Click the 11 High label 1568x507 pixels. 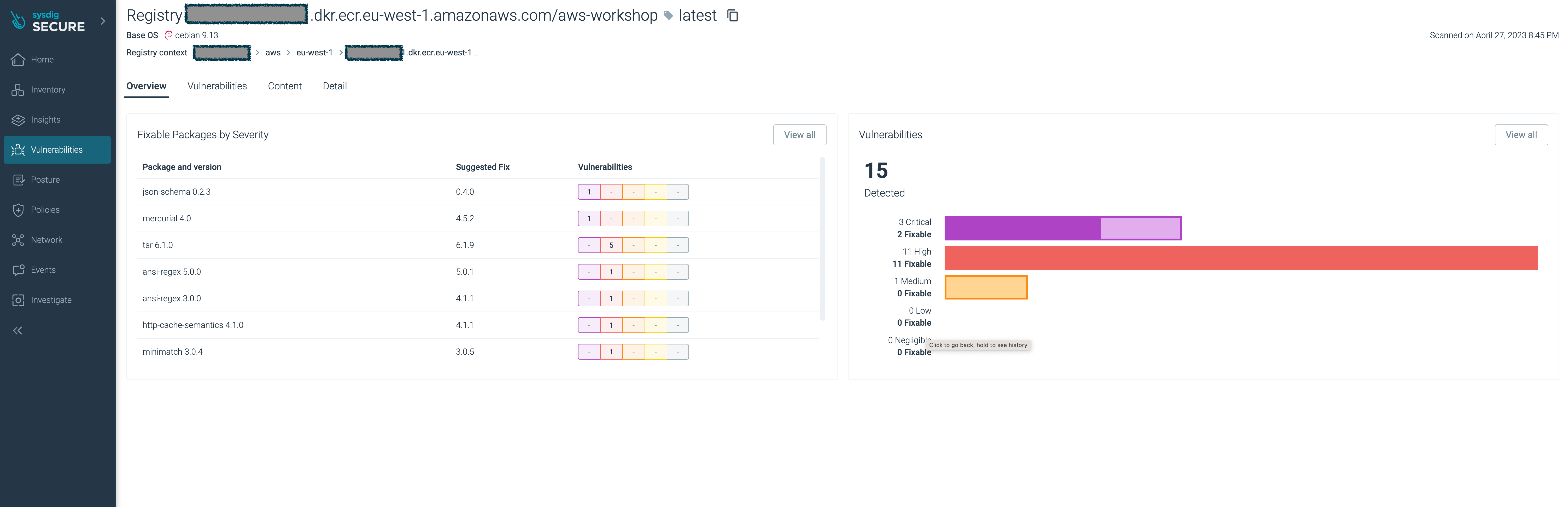click(x=916, y=252)
